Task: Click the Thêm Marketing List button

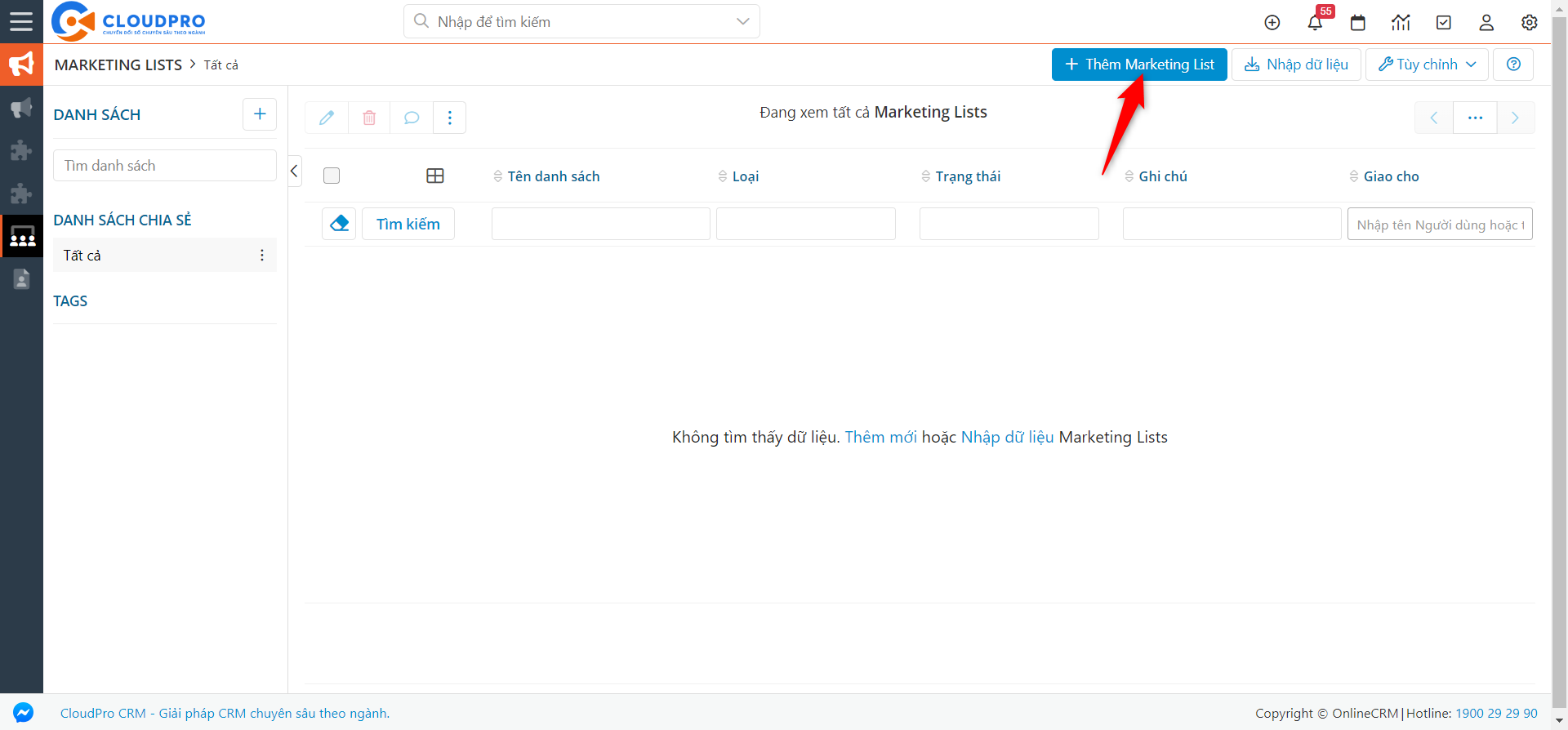Action: pyautogui.click(x=1139, y=65)
